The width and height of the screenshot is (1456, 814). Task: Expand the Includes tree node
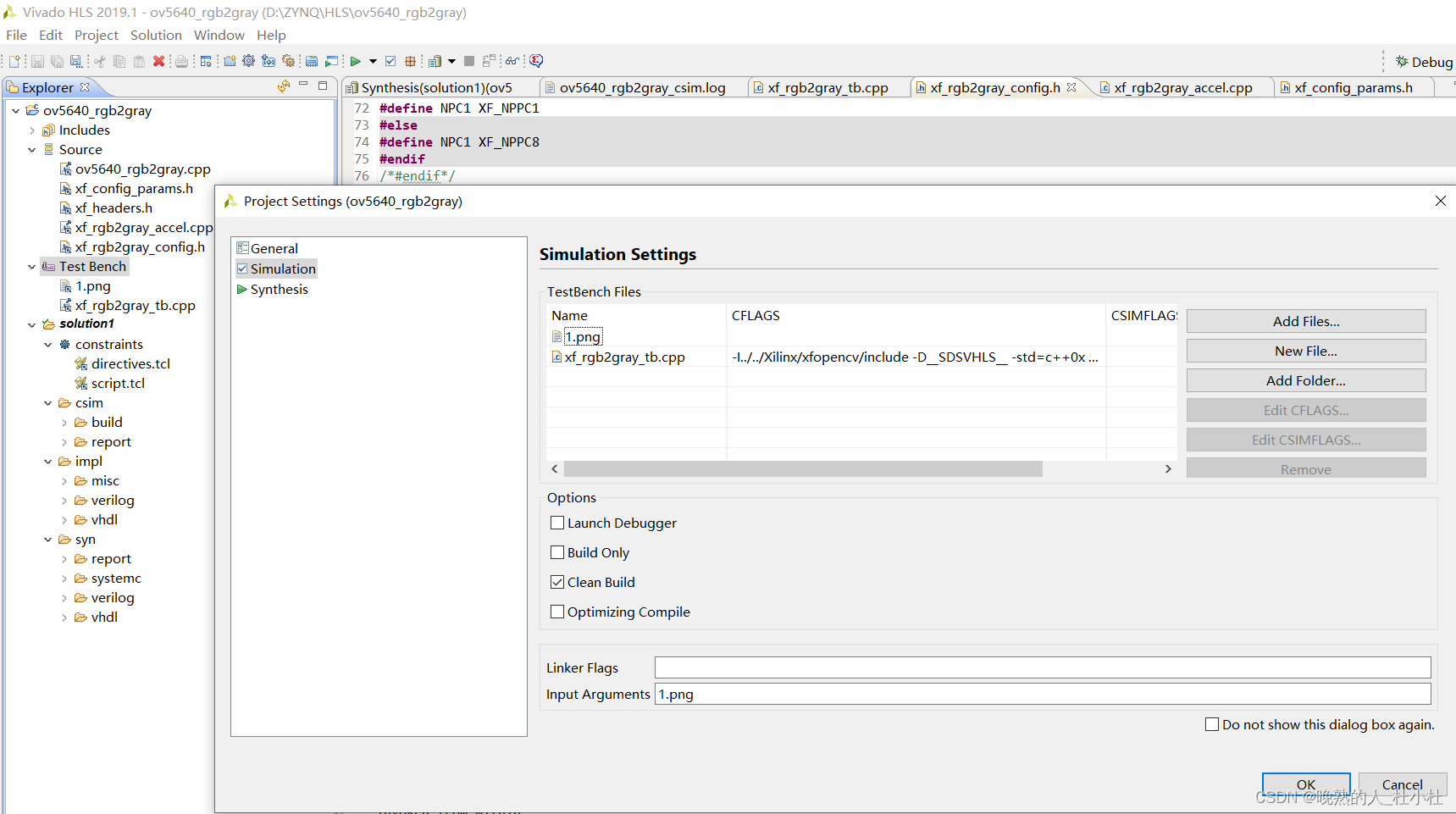(x=32, y=130)
